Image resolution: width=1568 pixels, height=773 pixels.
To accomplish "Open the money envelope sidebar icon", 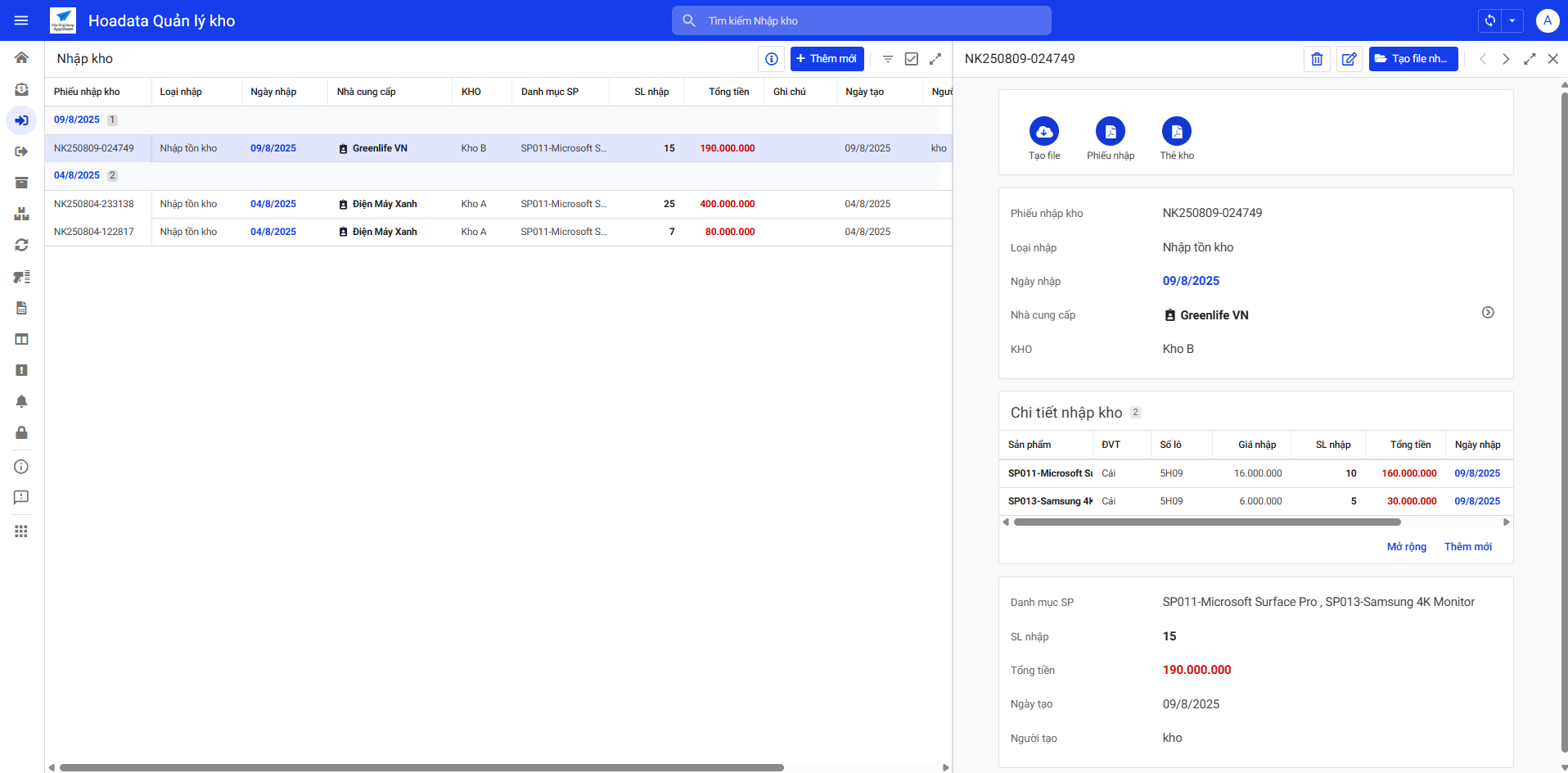I will (21, 89).
